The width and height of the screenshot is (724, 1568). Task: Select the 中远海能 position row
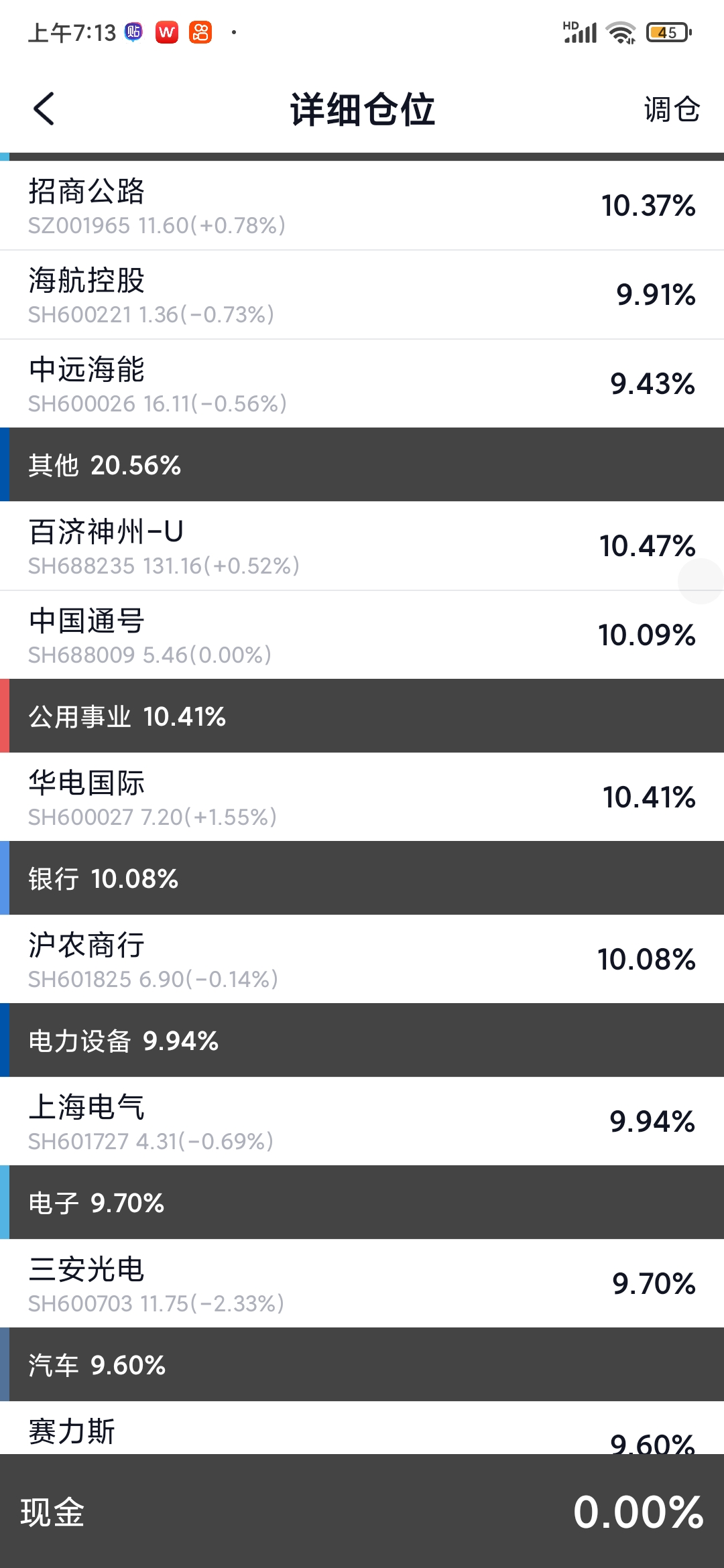(x=362, y=384)
